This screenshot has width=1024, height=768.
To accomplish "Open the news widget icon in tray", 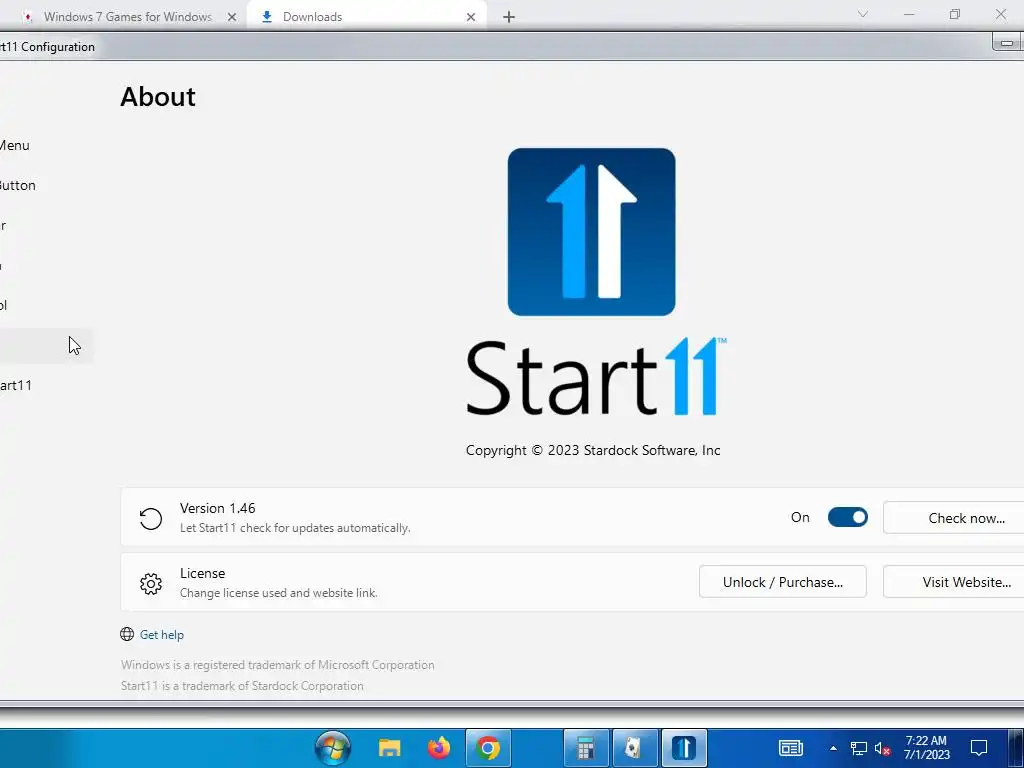I will [x=790, y=748].
